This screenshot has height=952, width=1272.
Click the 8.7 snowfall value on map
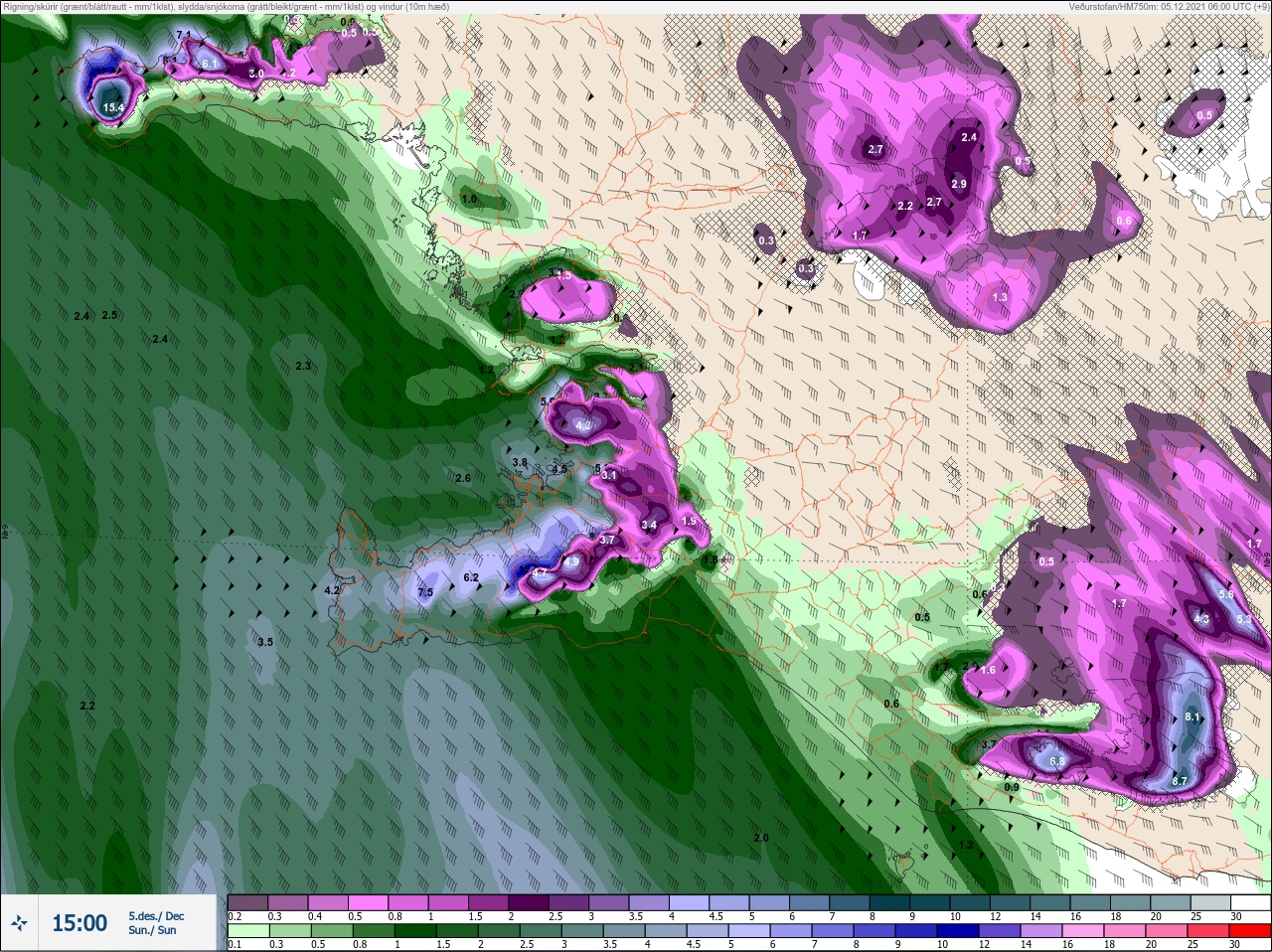point(1180,781)
